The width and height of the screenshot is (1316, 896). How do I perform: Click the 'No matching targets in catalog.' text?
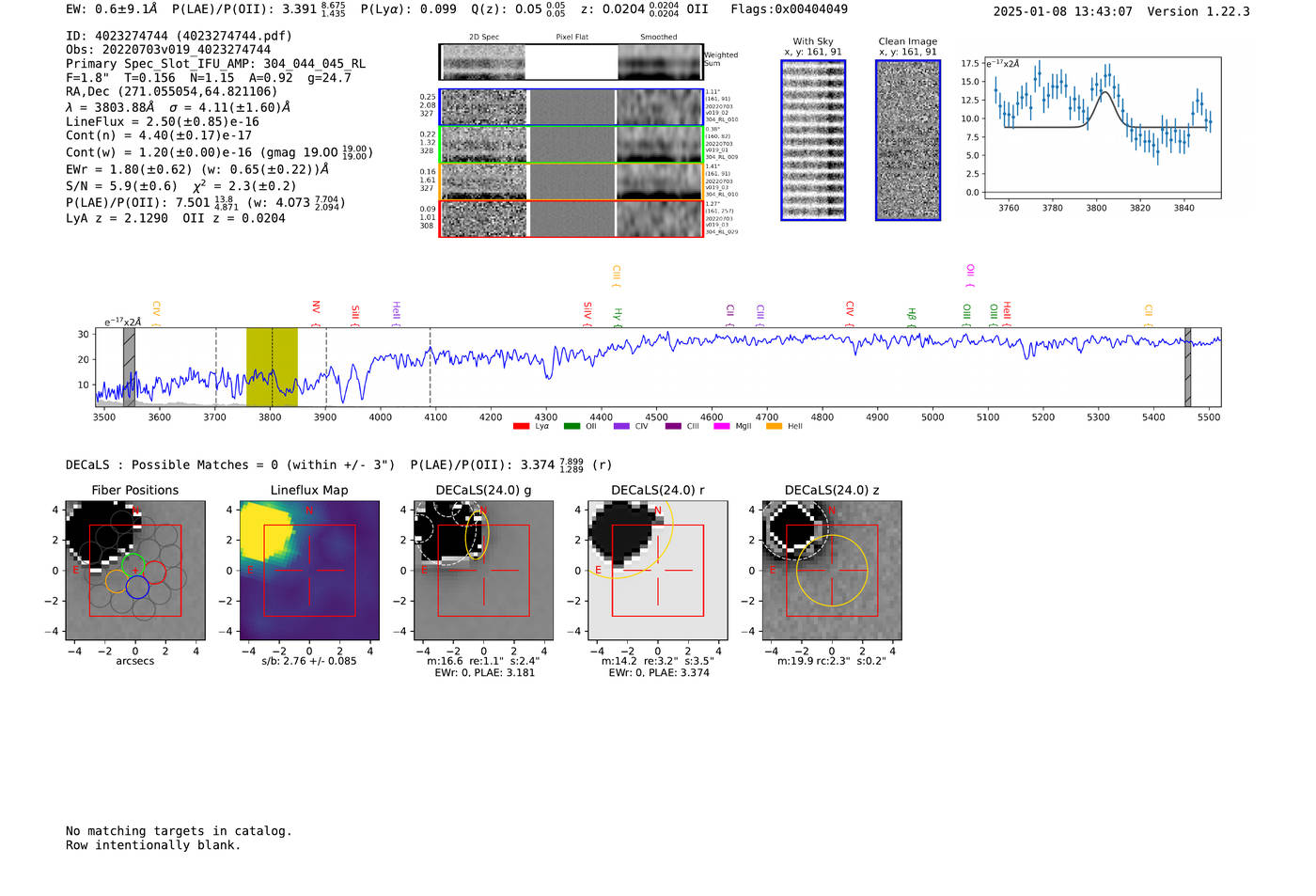[x=179, y=831]
